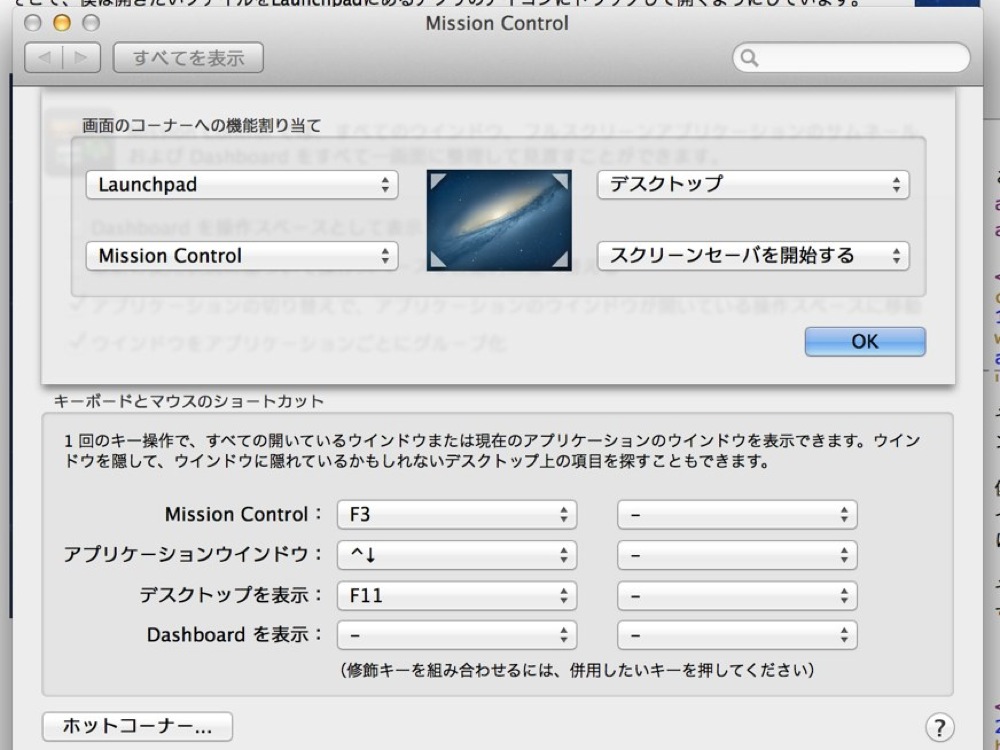Click the キーボードとマウスのショートカット heading
This screenshot has width=1000, height=750.
click(x=189, y=401)
